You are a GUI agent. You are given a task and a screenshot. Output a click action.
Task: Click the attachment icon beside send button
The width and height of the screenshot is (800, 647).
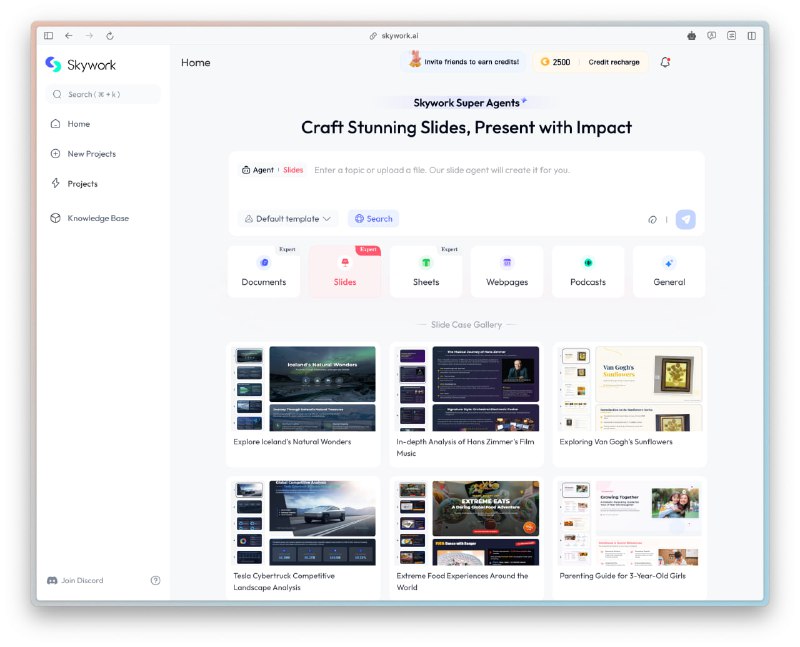[x=652, y=220]
